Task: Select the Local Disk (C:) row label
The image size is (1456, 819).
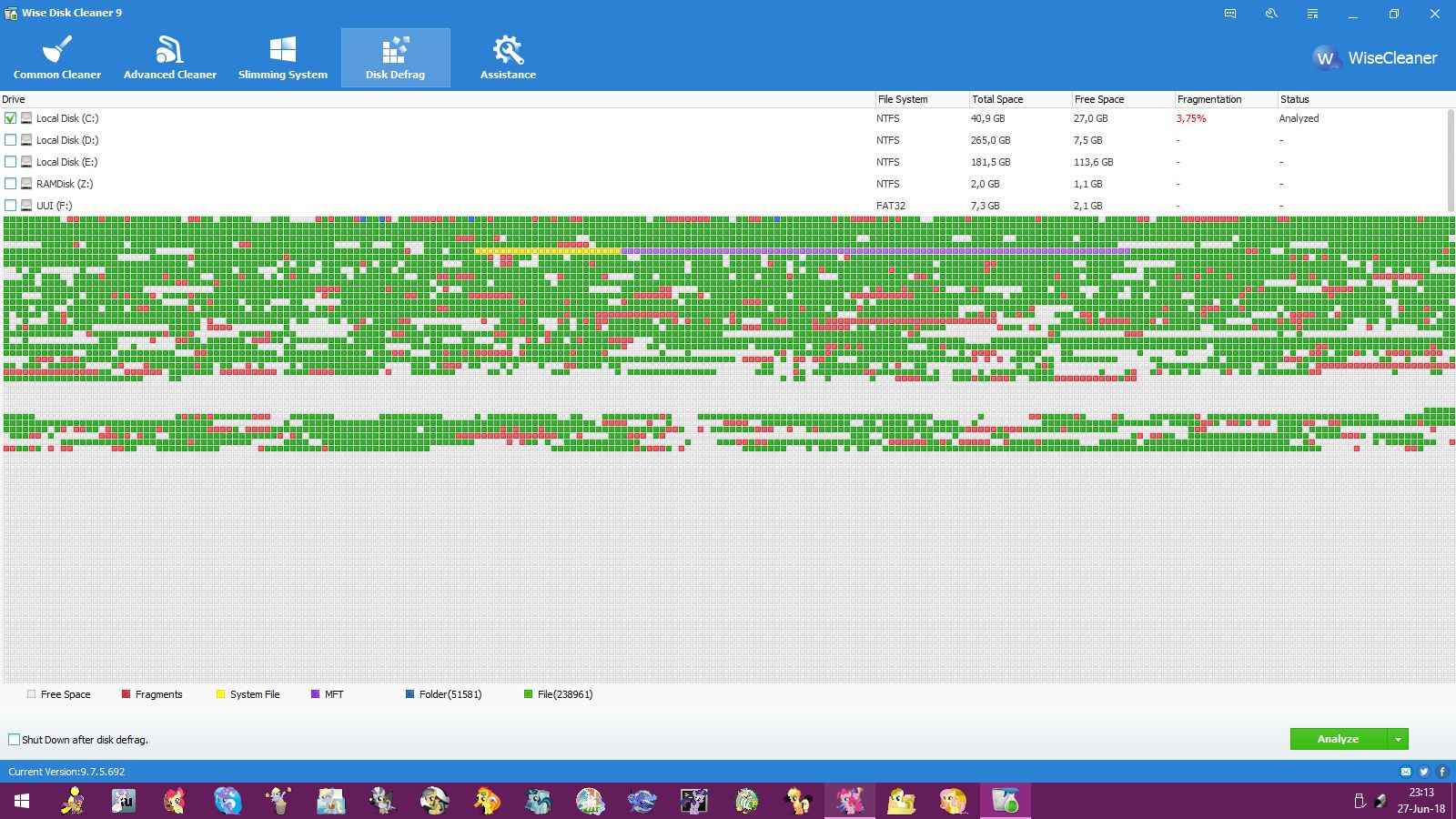Action: click(67, 118)
